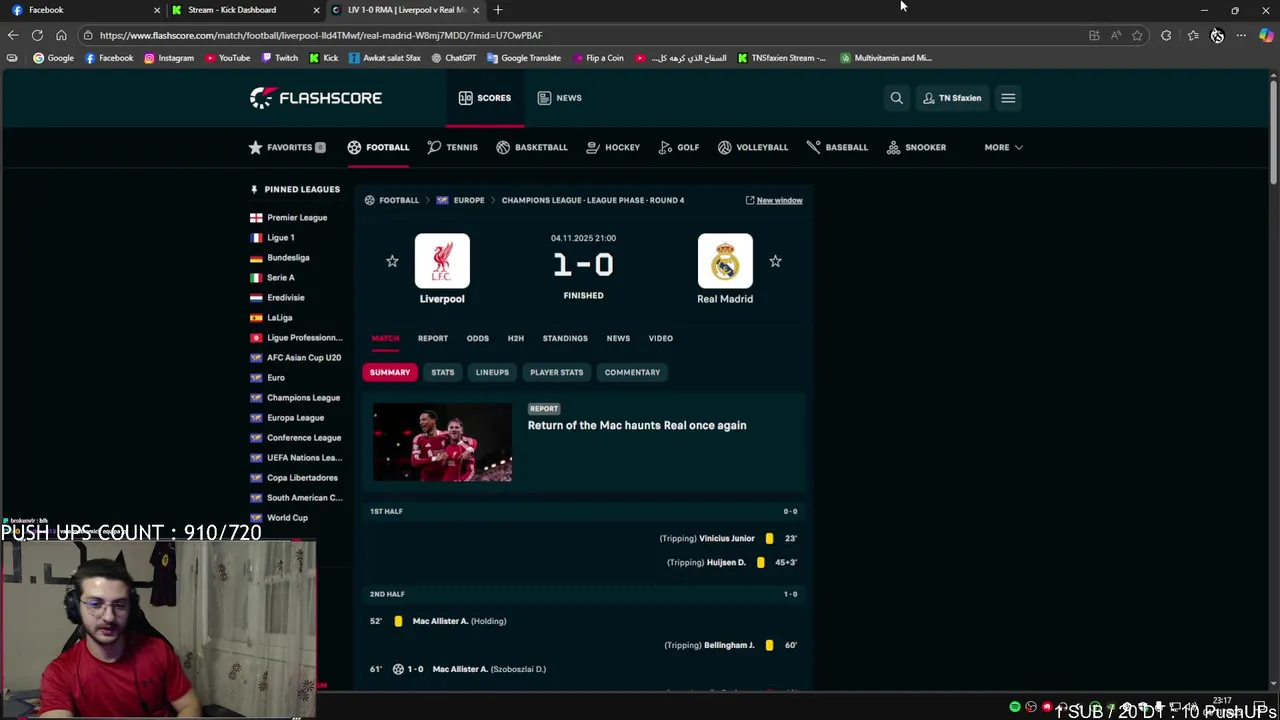Click Vinicius Junior player name
This screenshot has height=720, width=1280.
tap(727, 538)
